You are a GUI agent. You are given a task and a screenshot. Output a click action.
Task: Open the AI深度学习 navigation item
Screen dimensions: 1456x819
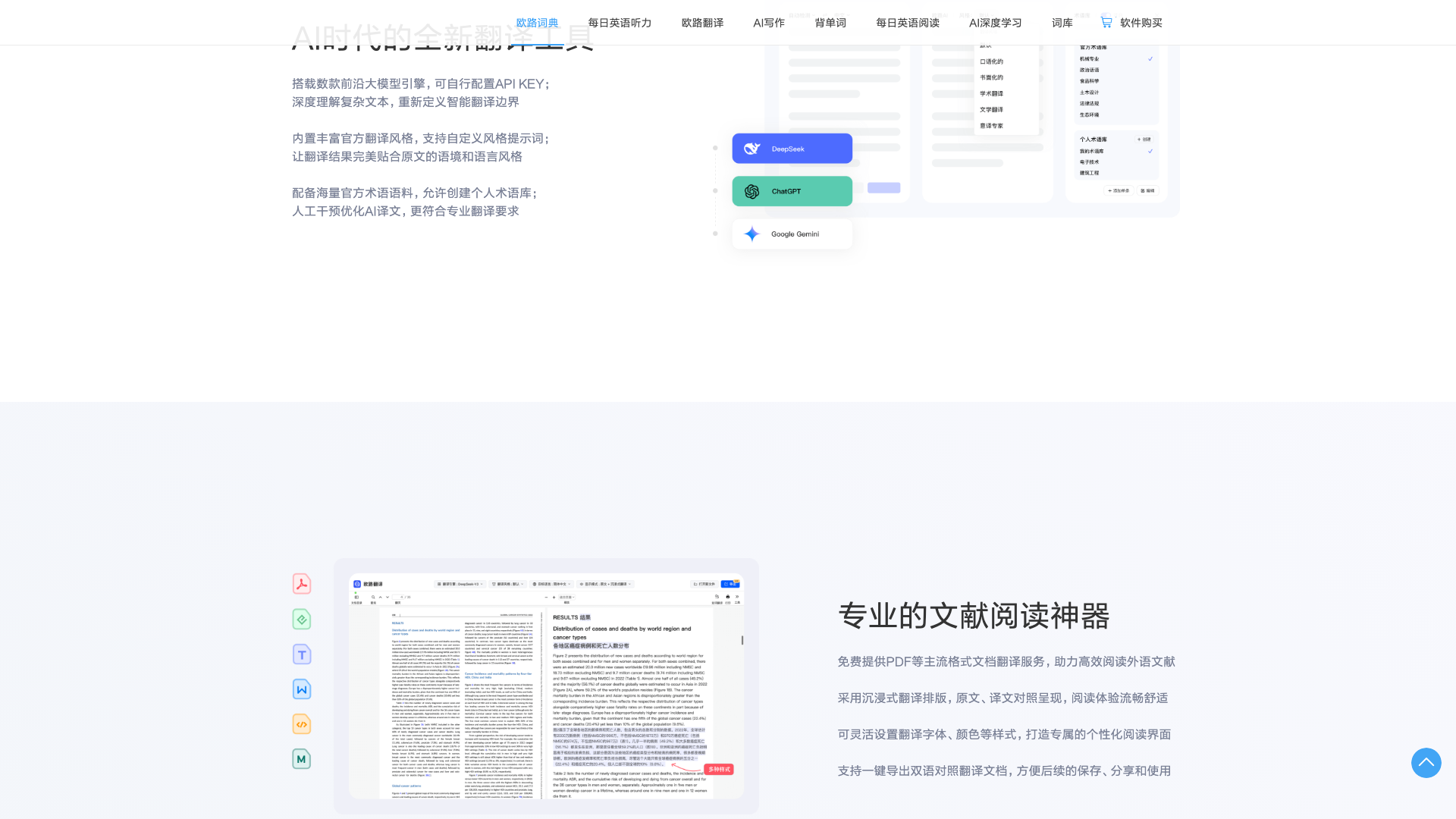click(996, 23)
